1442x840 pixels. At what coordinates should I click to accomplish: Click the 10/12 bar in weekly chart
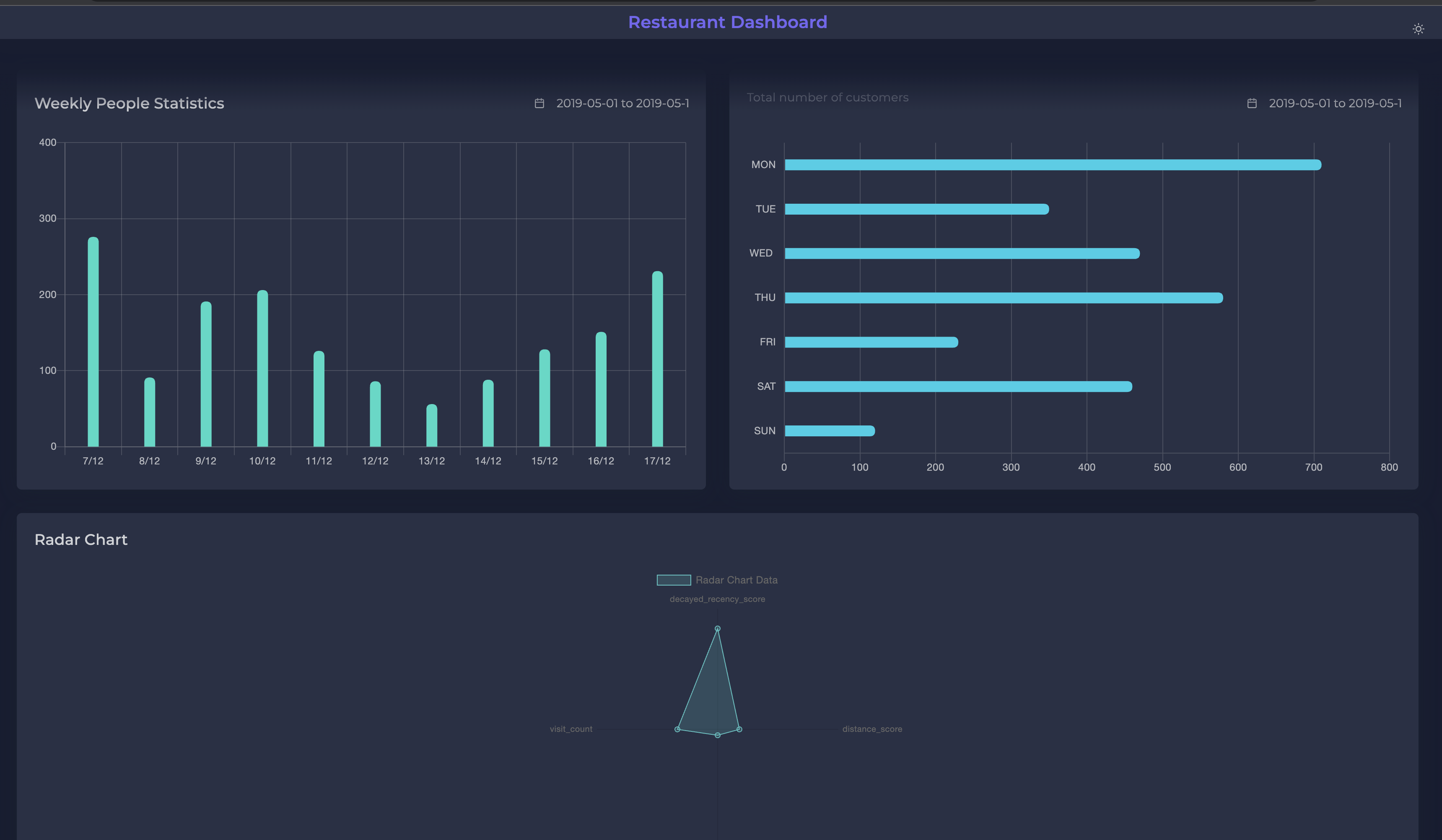tap(262, 369)
